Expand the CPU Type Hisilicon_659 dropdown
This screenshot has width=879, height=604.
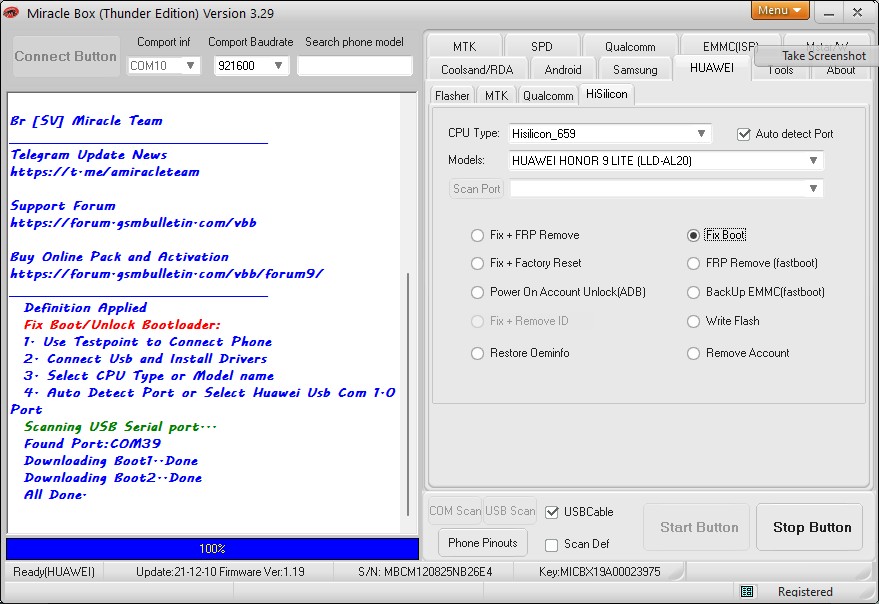point(701,133)
